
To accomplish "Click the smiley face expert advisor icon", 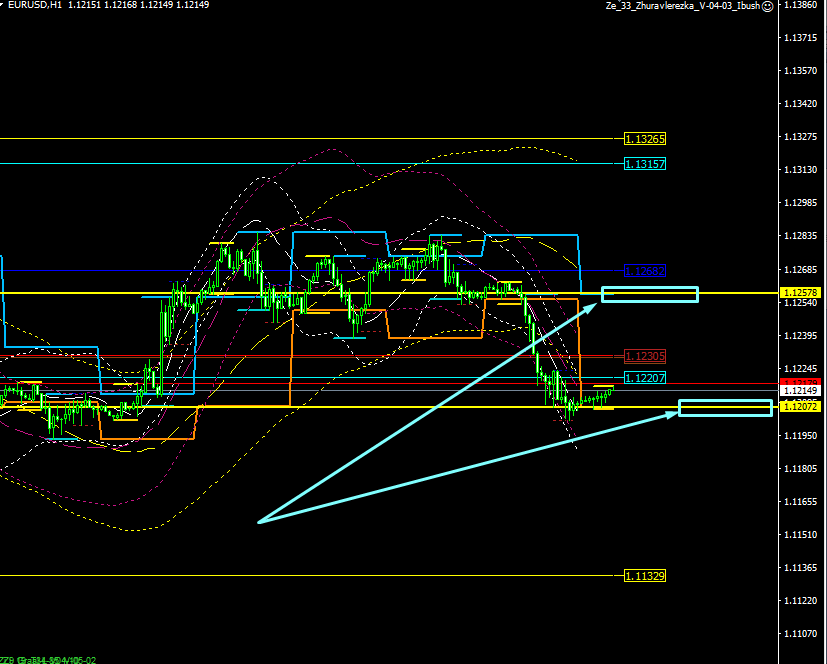I will coord(766,6).
